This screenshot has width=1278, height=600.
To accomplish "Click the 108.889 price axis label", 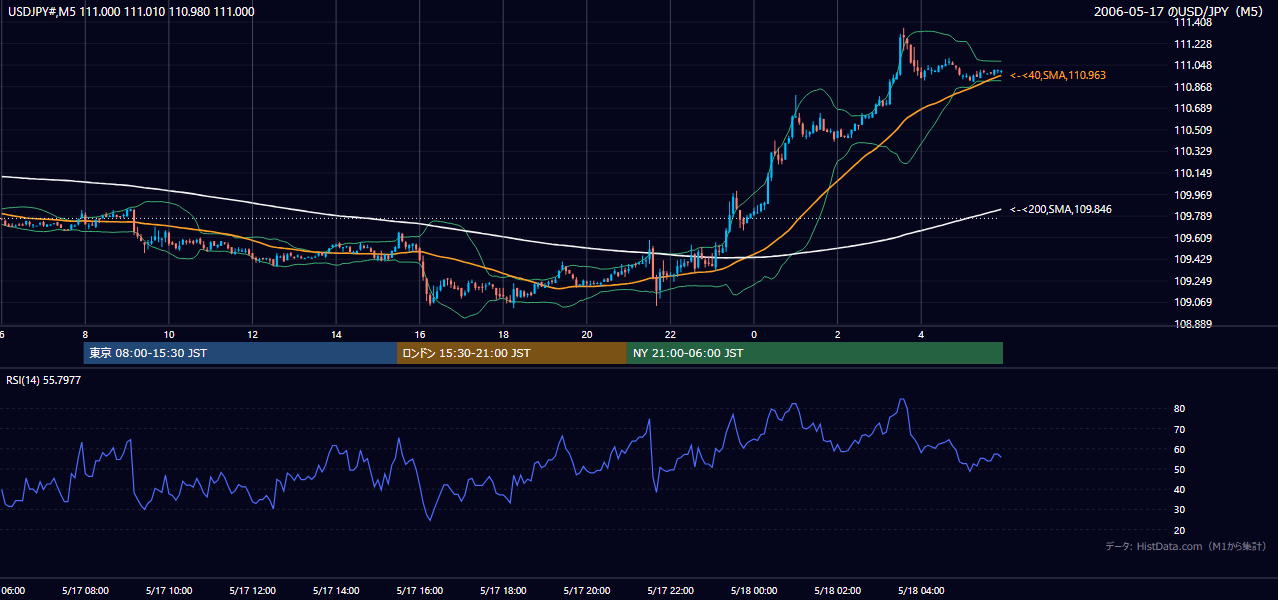I will pos(1193,324).
